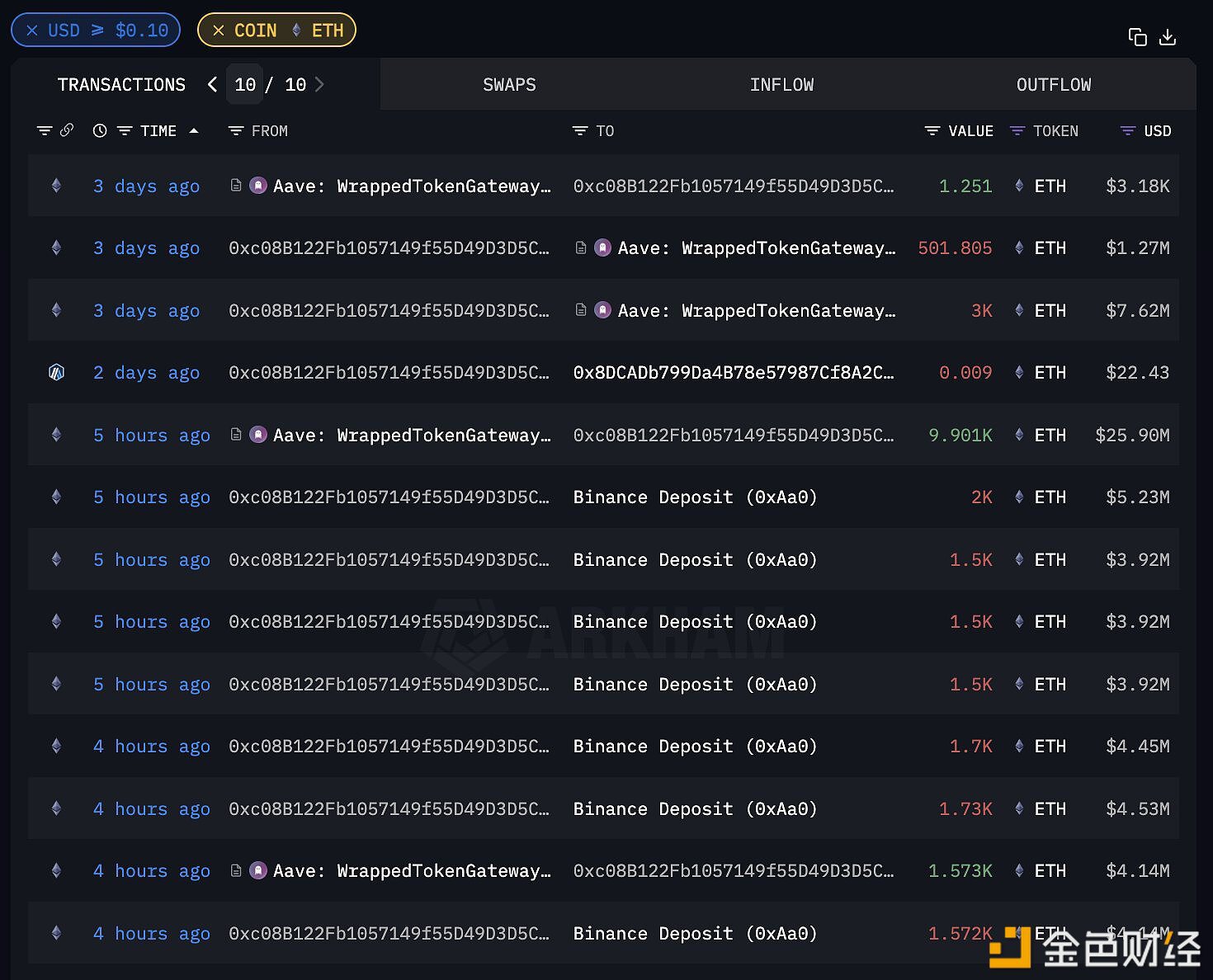
Task: Click the ETH token icon in 2K row
Action: tap(1019, 497)
